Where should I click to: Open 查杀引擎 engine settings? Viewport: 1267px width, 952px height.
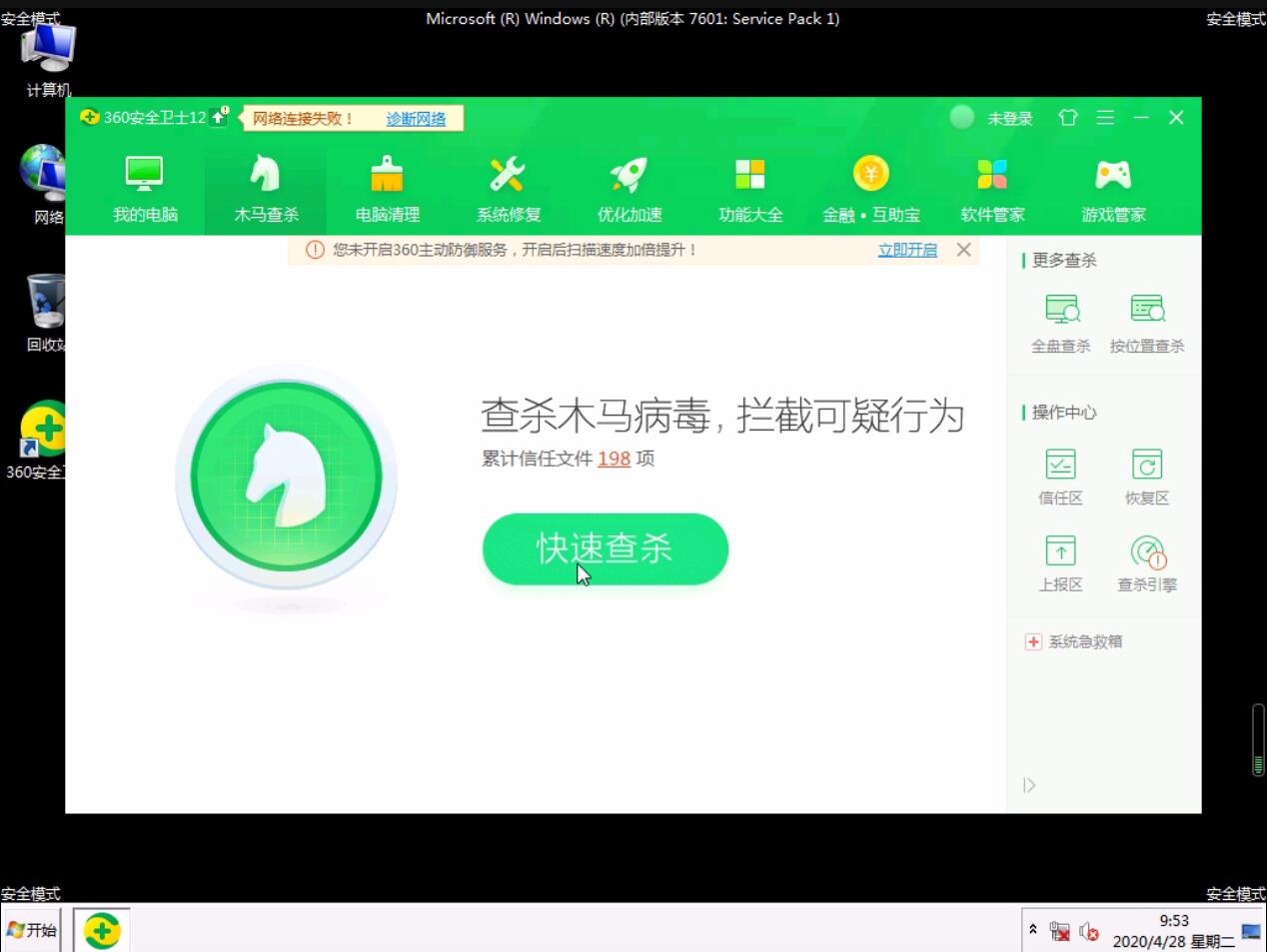pyautogui.click(x=1147, y=563)
